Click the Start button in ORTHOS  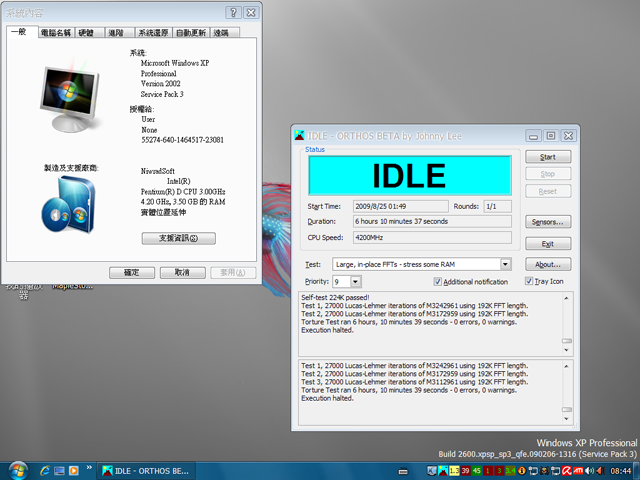click(548, 157)
